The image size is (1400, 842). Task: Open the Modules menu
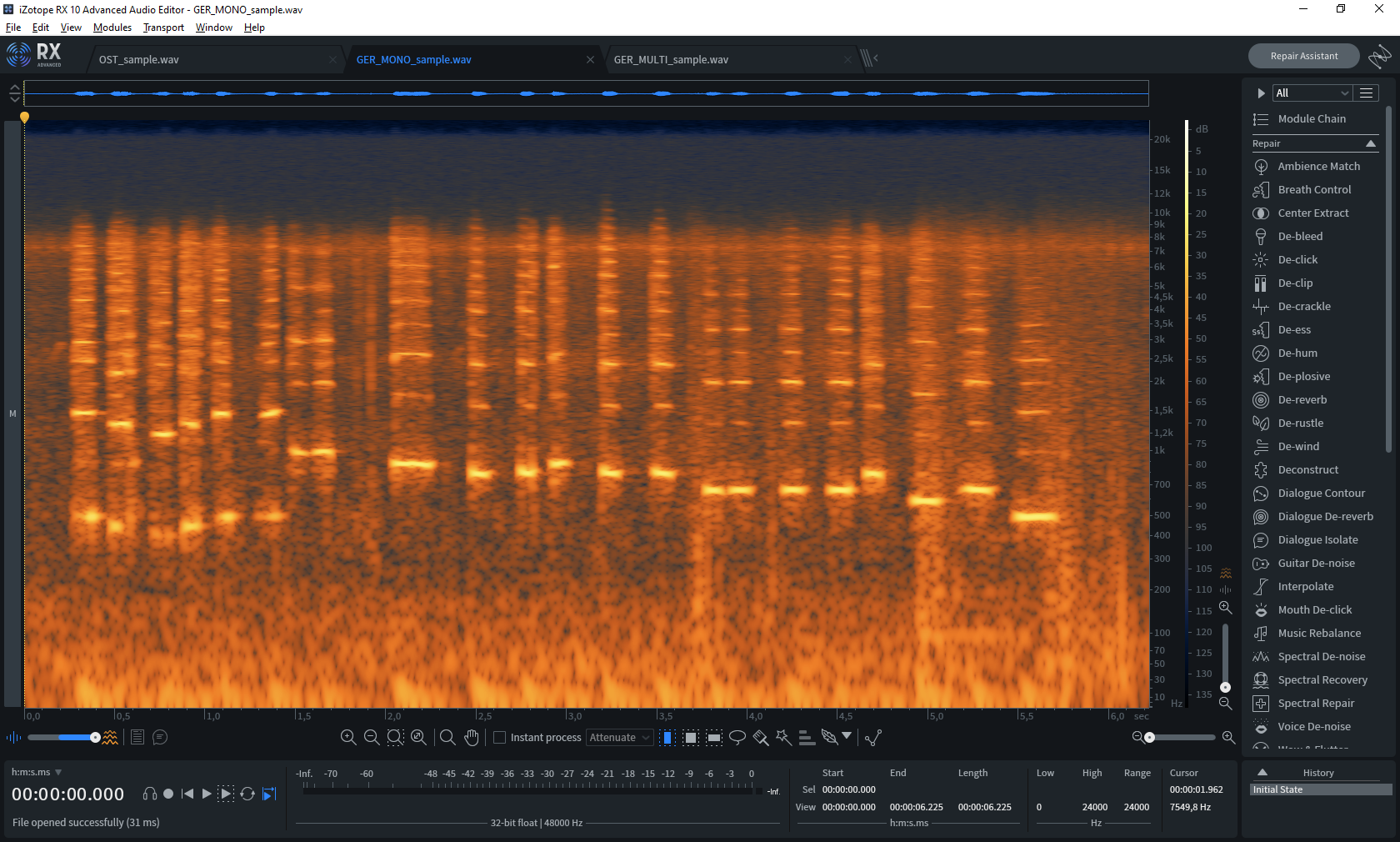tap(112, 28)
